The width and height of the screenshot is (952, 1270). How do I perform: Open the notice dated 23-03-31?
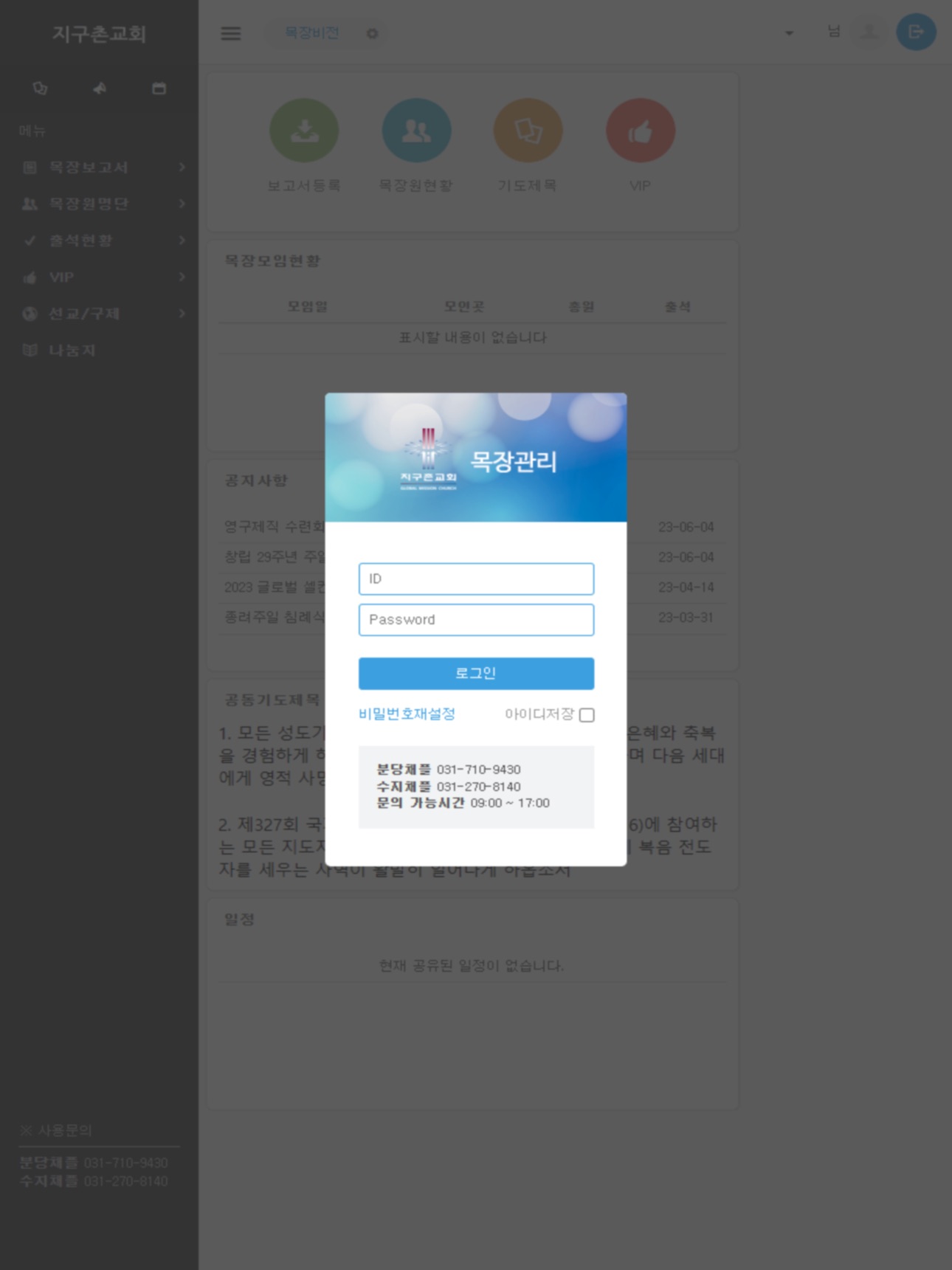point(472,617)
